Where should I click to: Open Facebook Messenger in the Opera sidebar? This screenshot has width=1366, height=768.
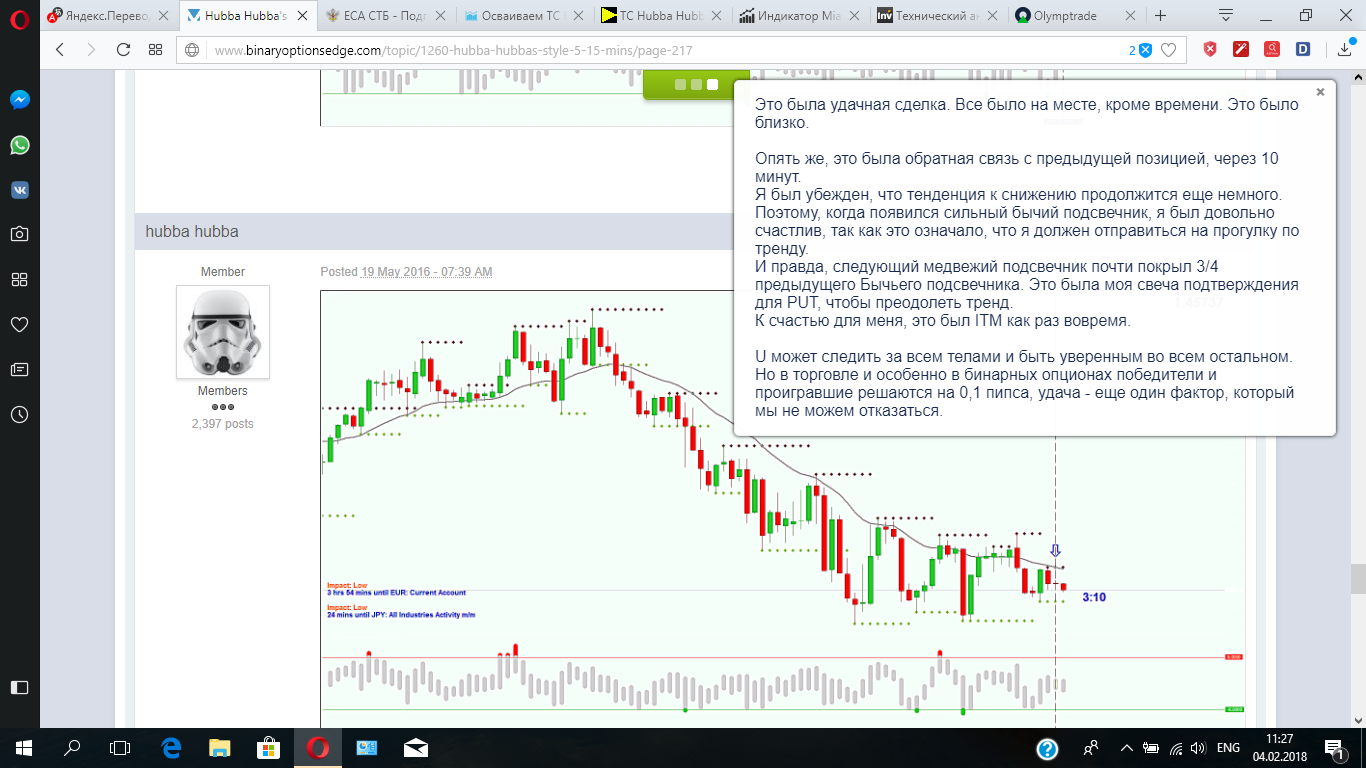[20, 100]
